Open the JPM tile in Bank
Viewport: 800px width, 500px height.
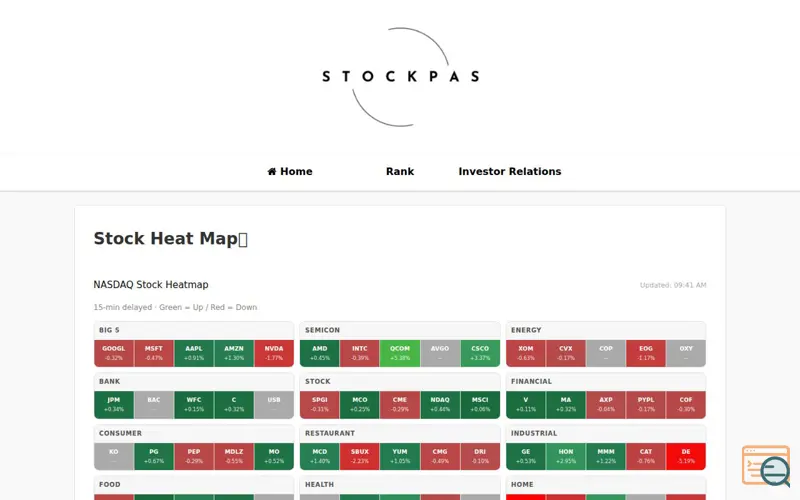pos(114,405)
